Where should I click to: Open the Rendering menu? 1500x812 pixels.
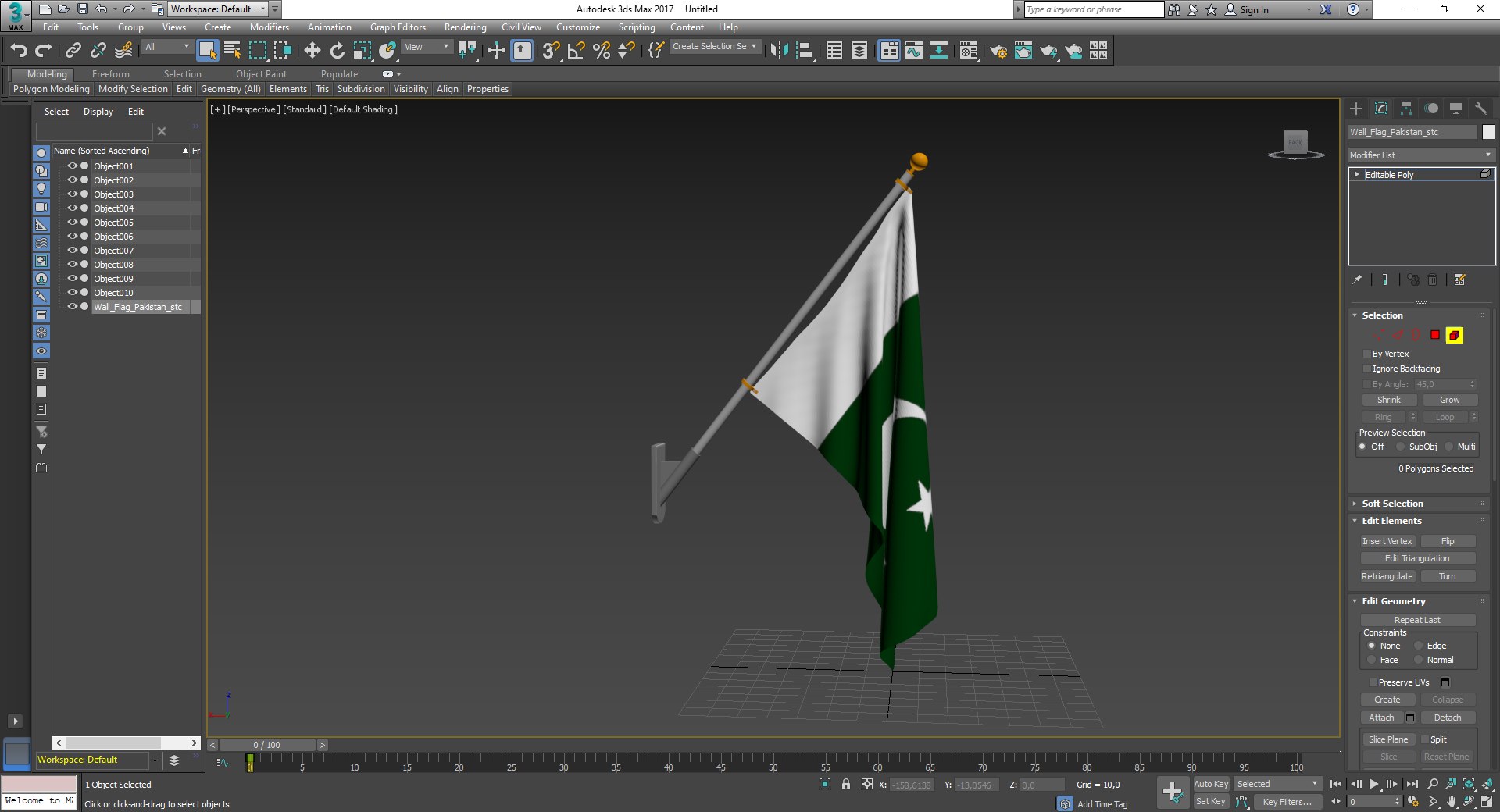tap(465, 27)
